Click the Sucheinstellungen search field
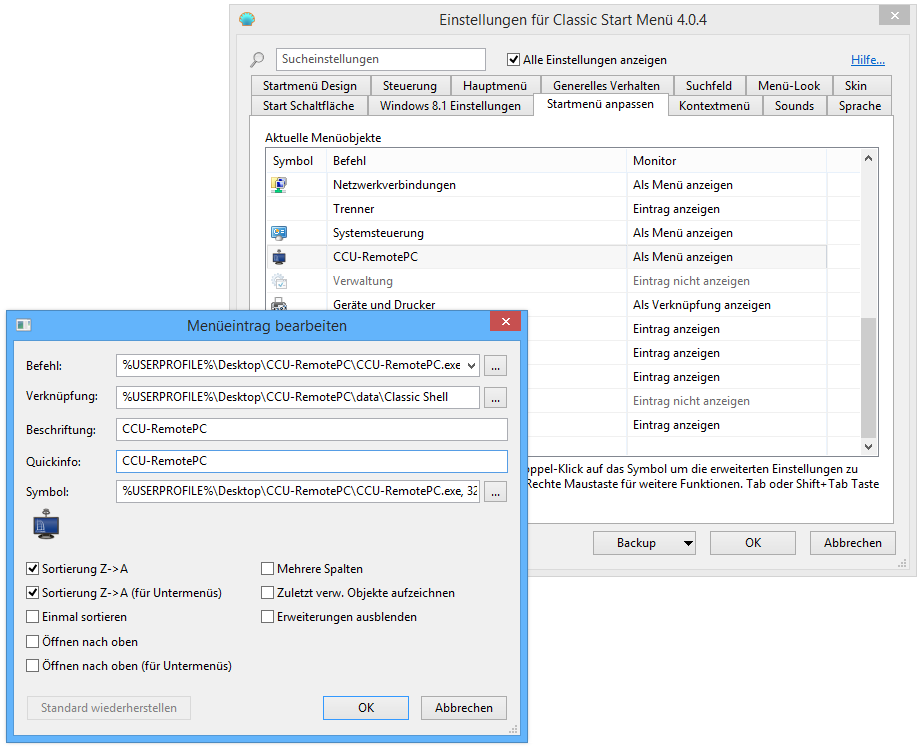The height and width of the screenshot is (749, 923). (x=380, y=59)
